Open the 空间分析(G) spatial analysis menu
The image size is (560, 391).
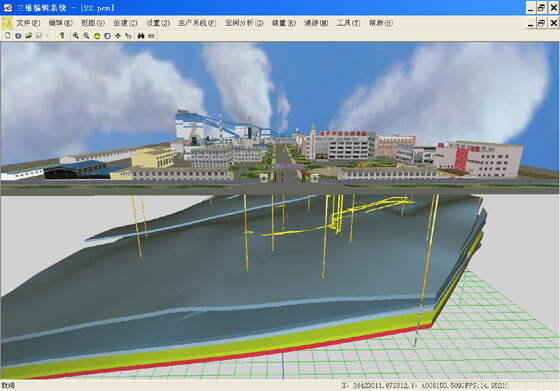tap(244, 23)
